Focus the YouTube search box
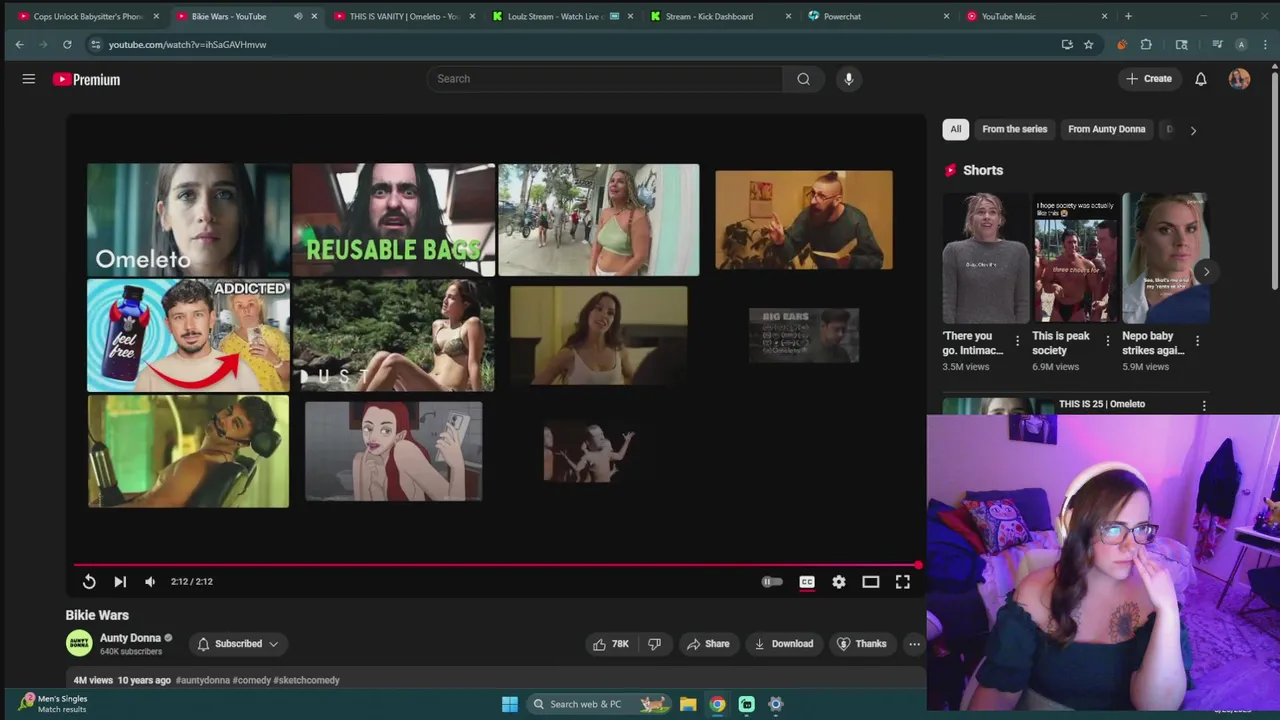Viewport: 1280px width, 720px height. pos(605,79)
